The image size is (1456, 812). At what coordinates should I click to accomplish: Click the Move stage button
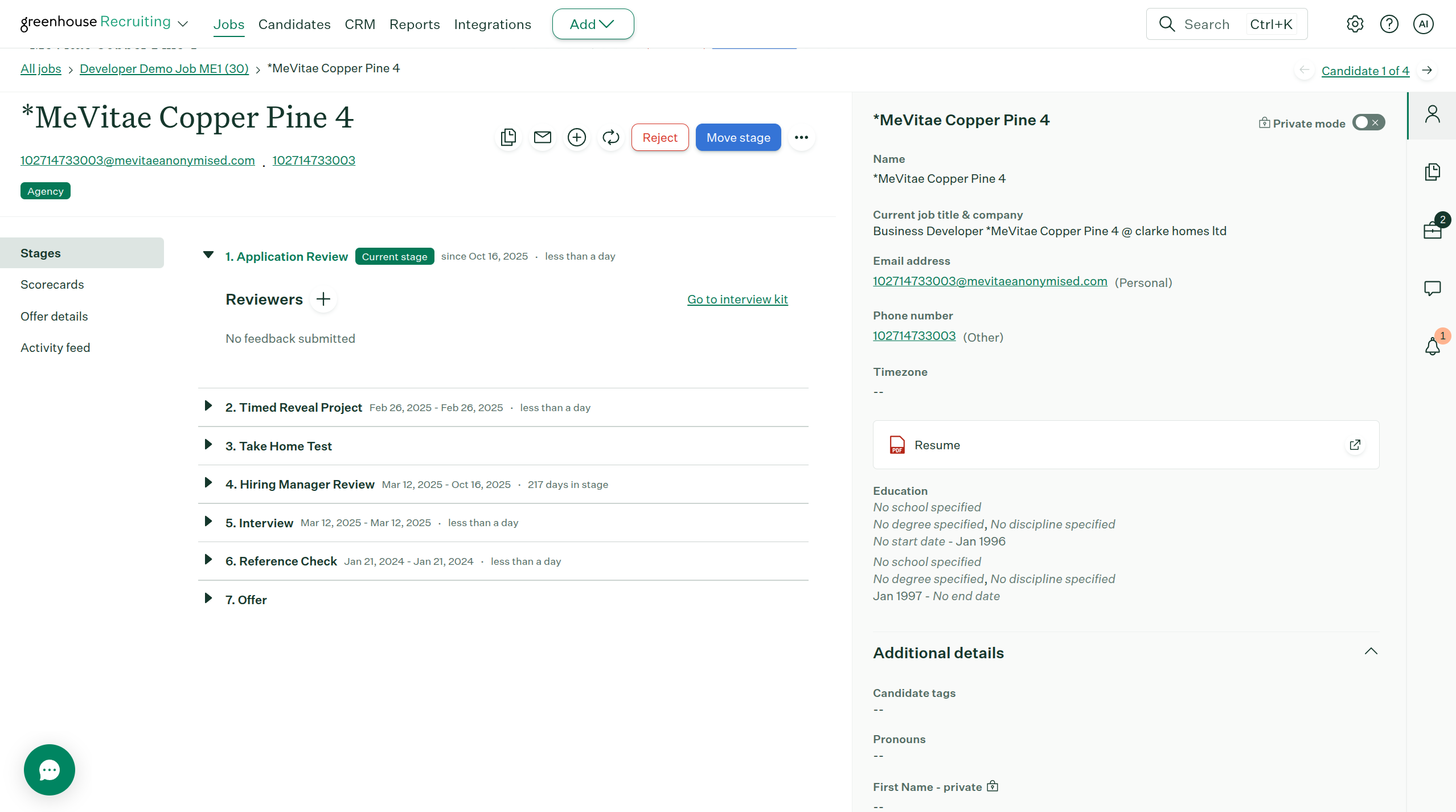pyautogui.click(x=738, y=137)
